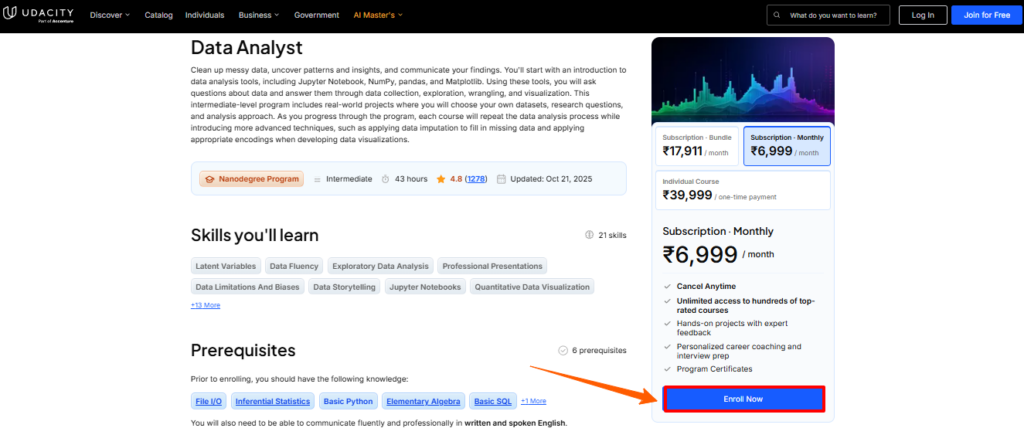Click the program banner image thumbnail
Screen dimensions: 1024x445
coord(743,80)
